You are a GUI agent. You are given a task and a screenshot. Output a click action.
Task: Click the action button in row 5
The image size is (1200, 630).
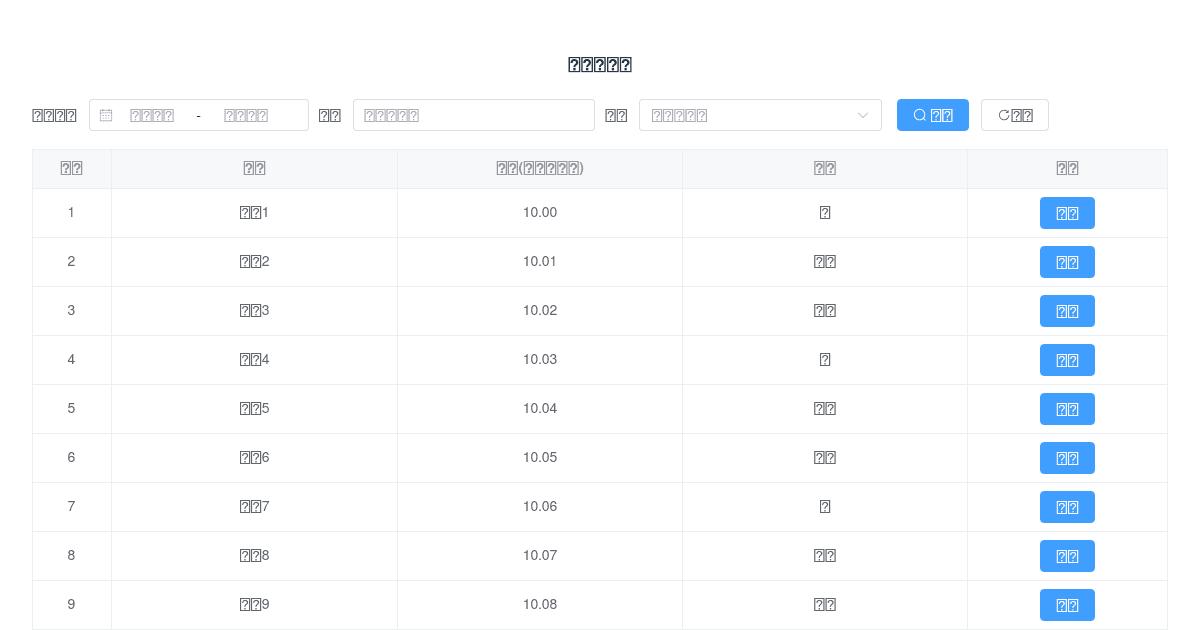1067,409
